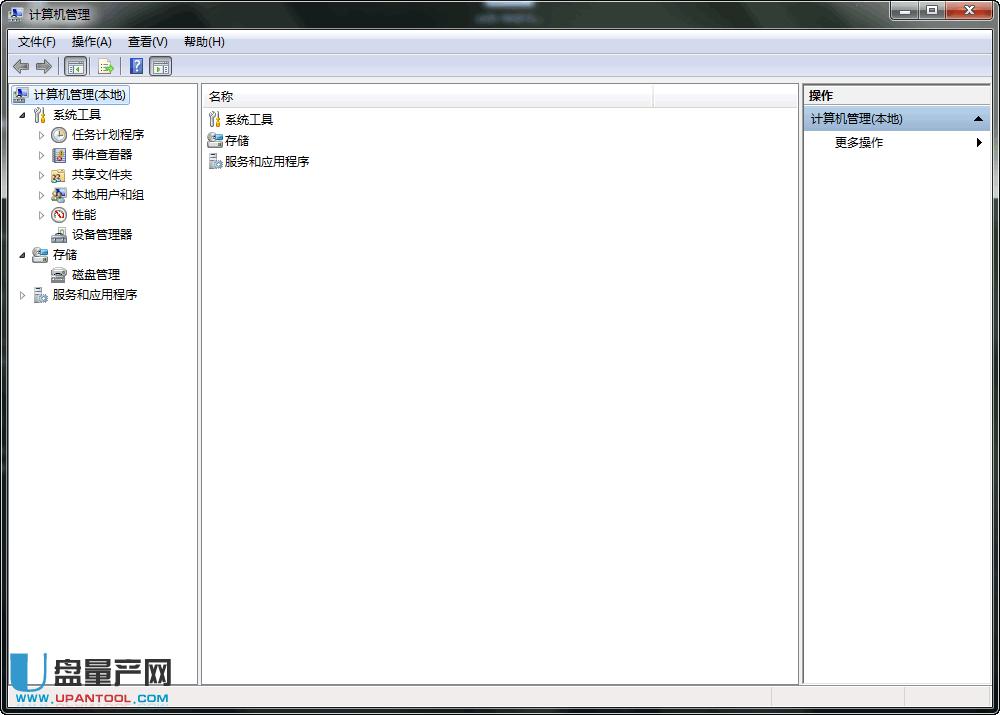Click the 设备管理器 icon in tree
This screenshot has height=715, width=1000.
[59, 235]
